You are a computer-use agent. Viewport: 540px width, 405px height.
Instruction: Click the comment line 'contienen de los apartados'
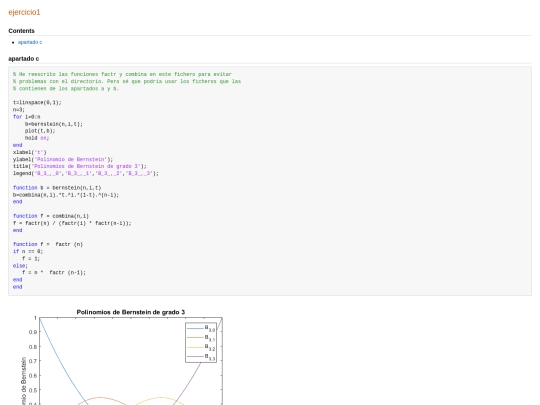(66, 89)
